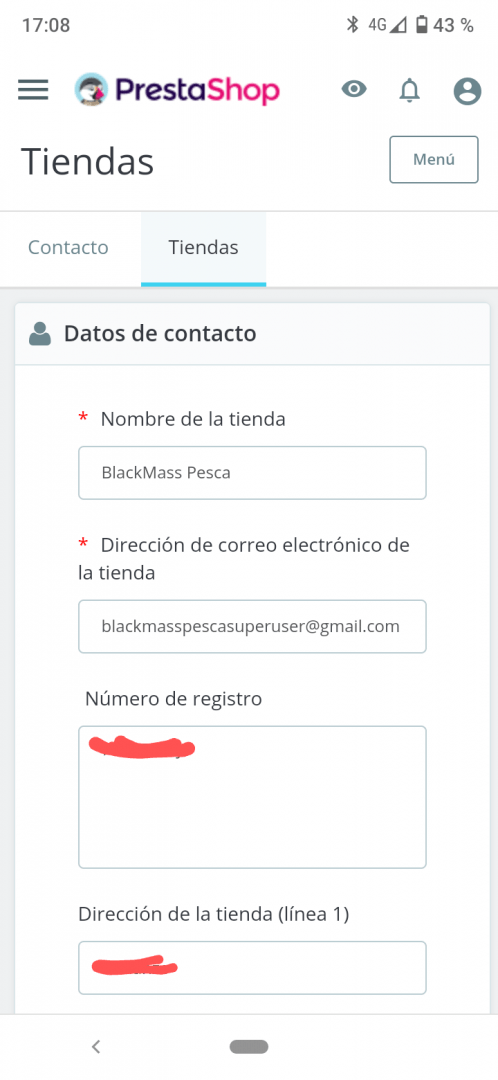Switch to the Contacto tab
This screenshot has width=498, height=1080.
[68, 247]
